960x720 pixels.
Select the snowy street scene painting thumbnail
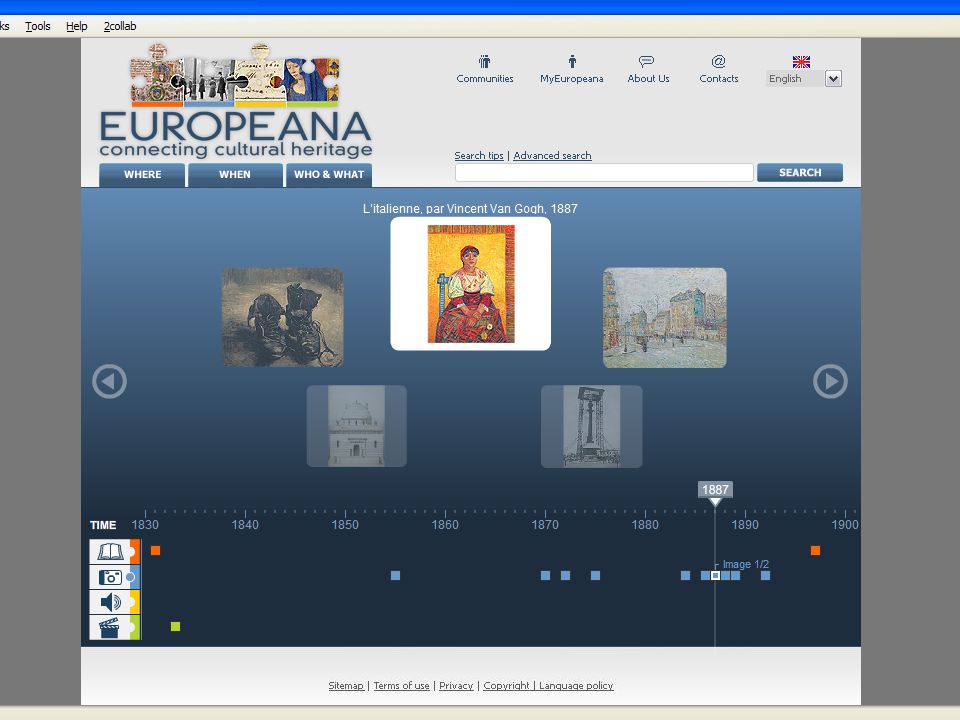[x=665, y=318]
